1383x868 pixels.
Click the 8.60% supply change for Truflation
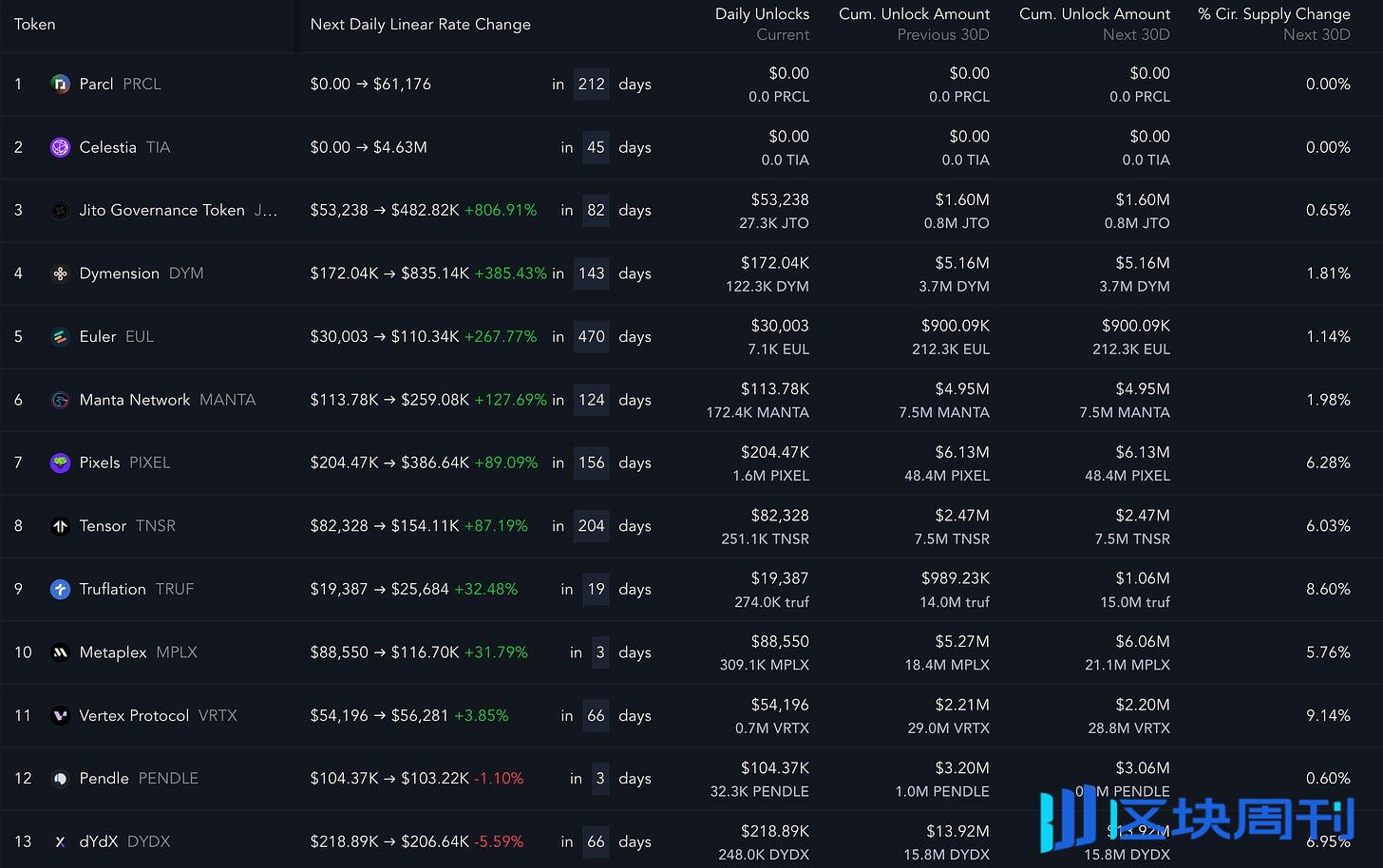pos(1328,590)
